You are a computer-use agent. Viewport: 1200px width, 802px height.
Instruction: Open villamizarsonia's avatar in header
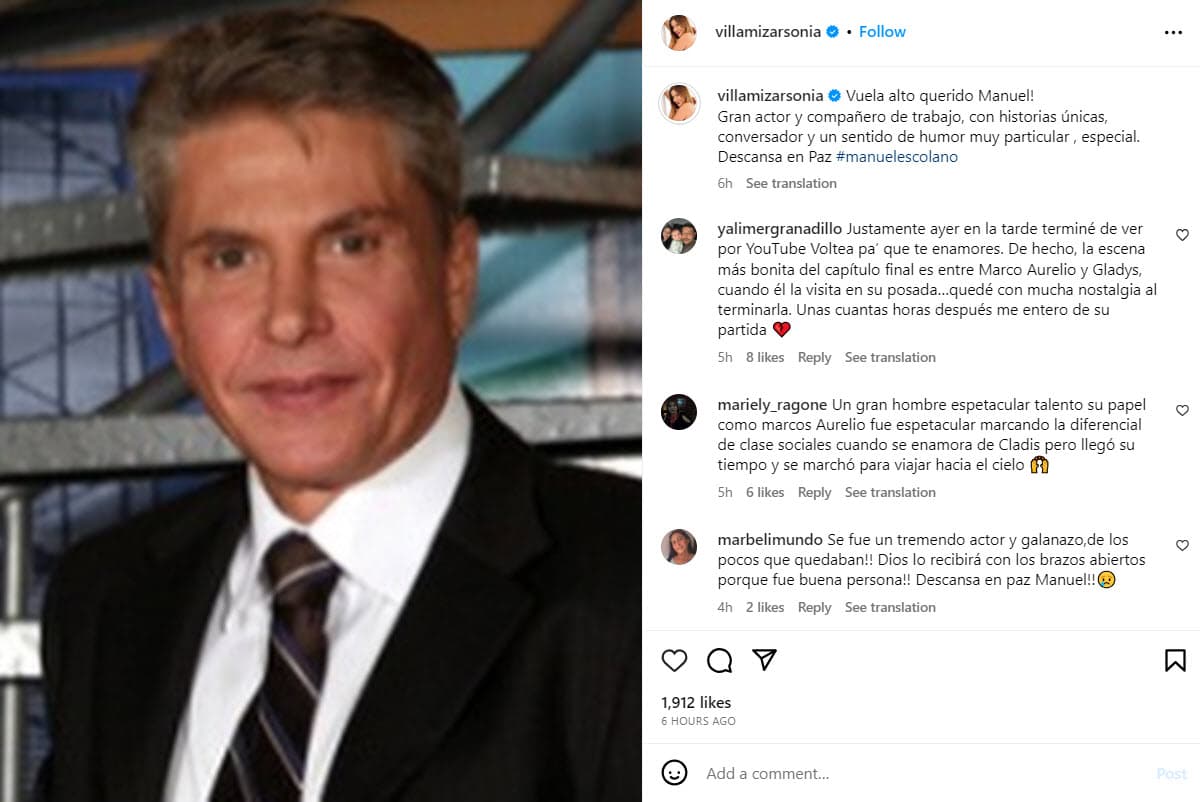(679, 32)
